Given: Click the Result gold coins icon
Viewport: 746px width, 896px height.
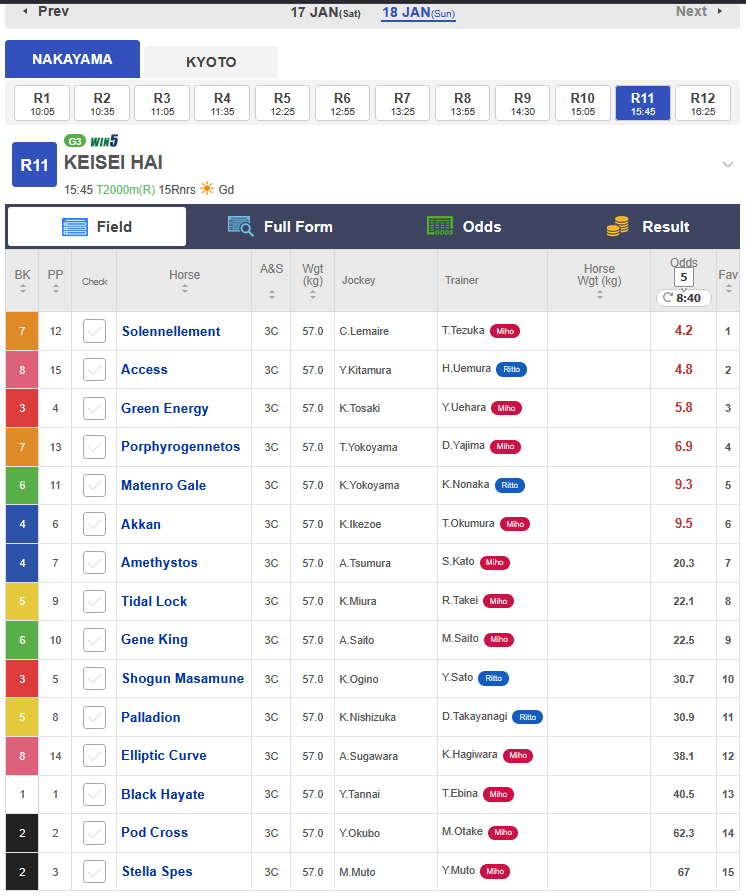Looking at the screenshot, I should pyautogui.click(x=618, y=226).
